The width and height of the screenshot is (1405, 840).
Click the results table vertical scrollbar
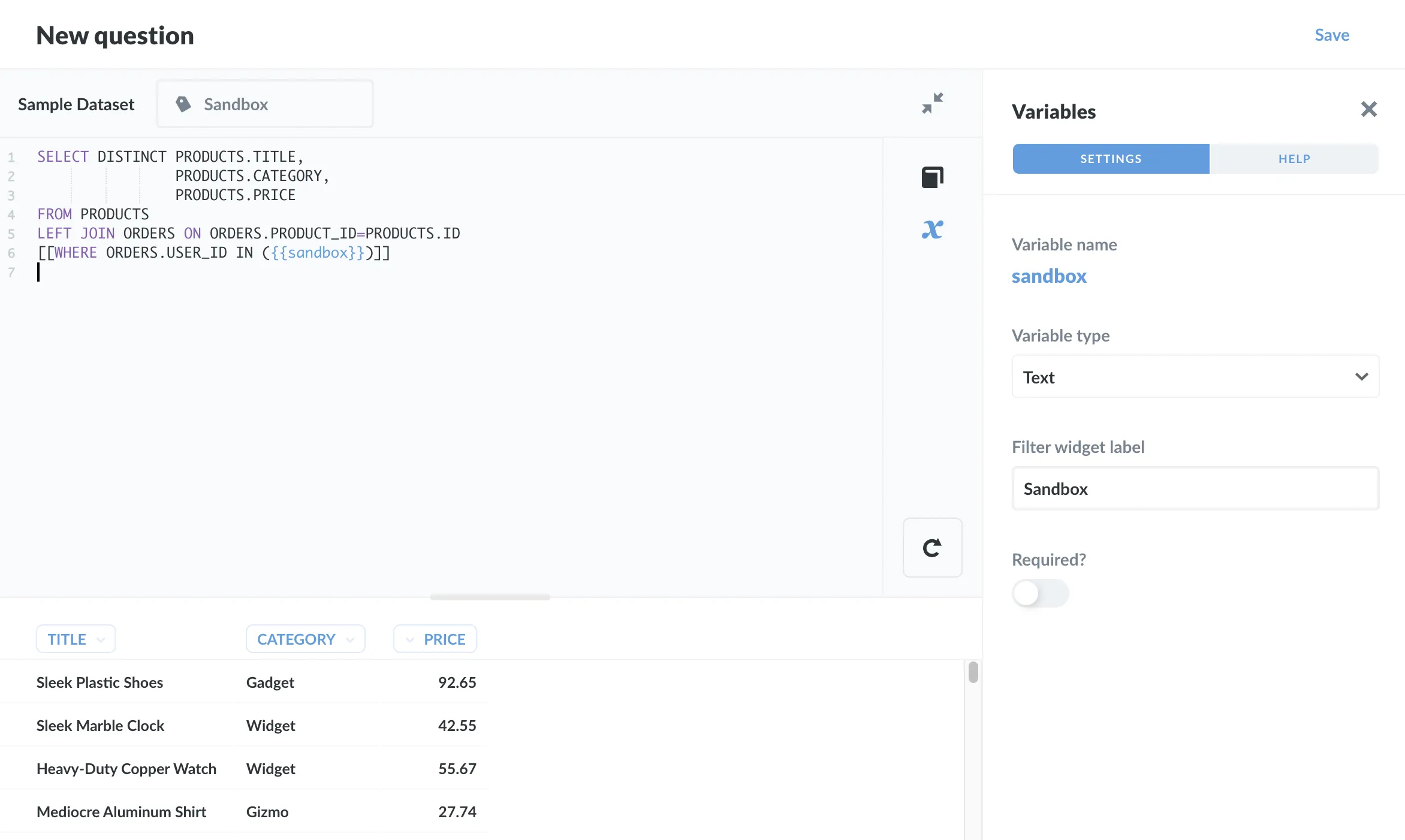point(973,672)
